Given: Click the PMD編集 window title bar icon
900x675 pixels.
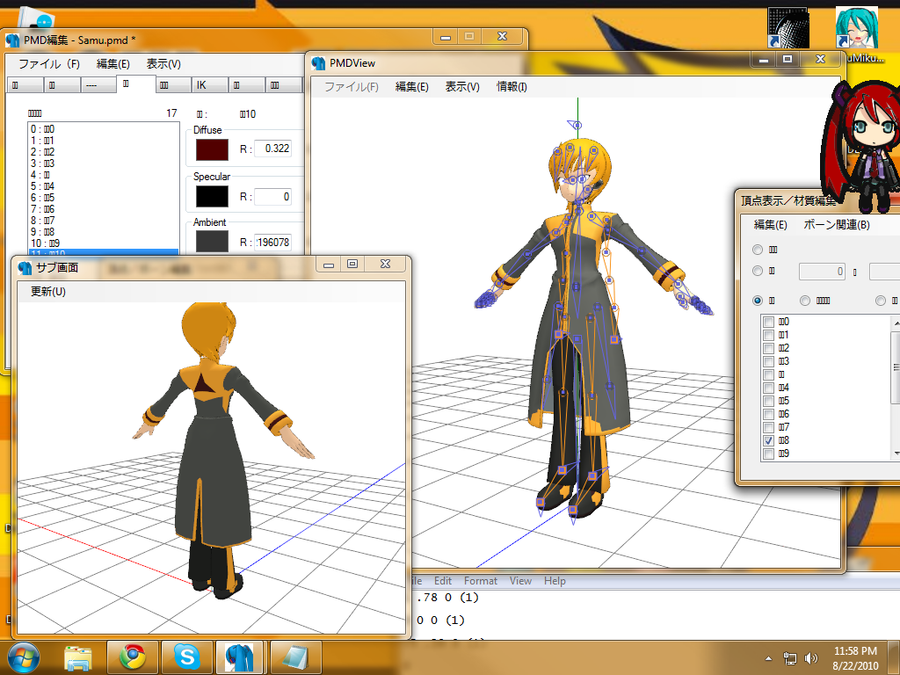Looking at the screenshot, I should 13,40.
